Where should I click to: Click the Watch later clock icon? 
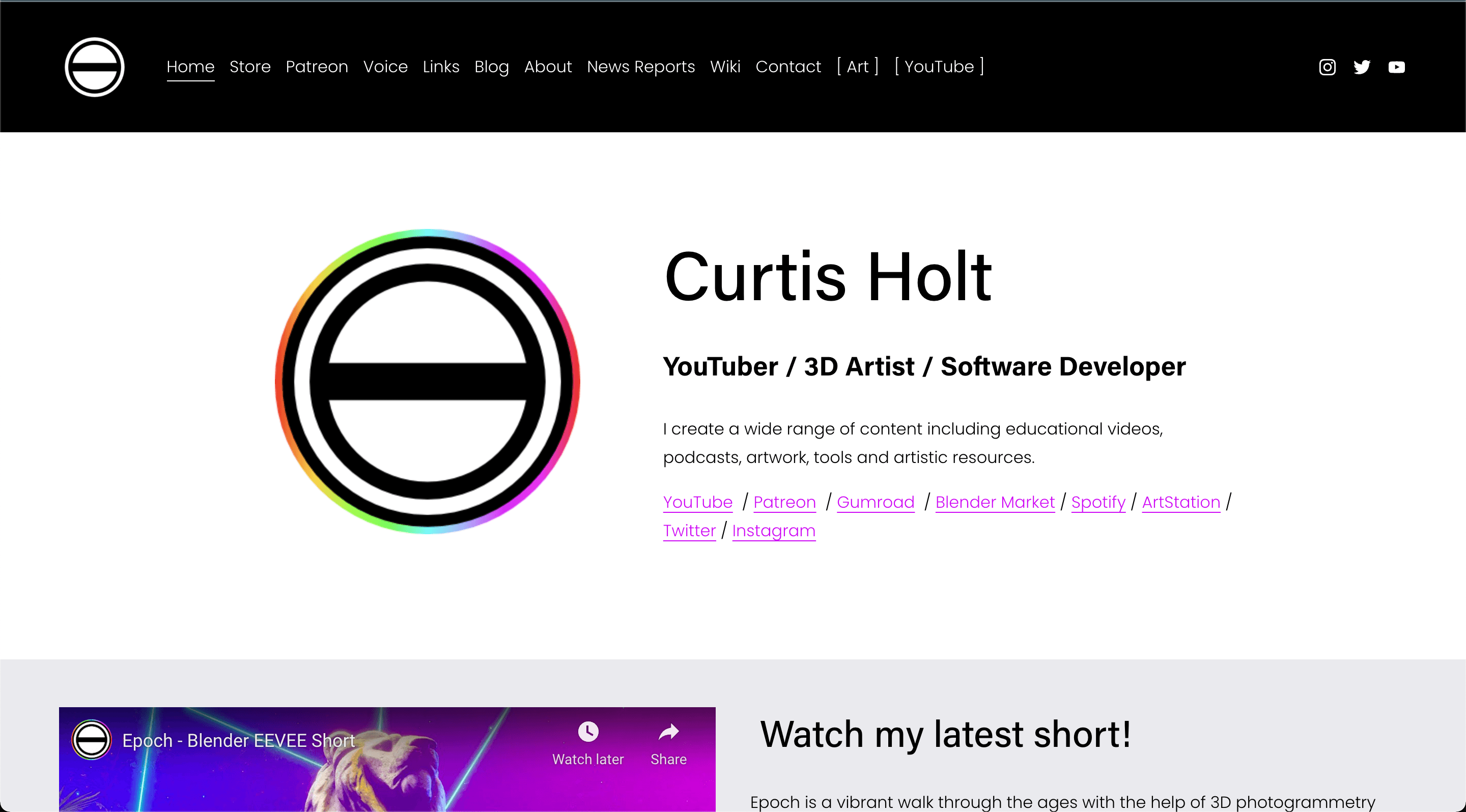click(x=588, y=731)
